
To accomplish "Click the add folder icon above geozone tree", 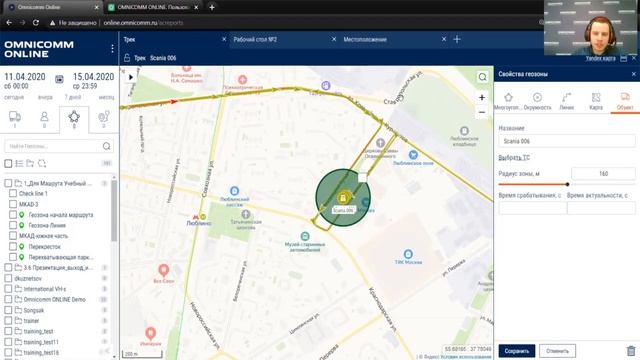I will coord(30,163).
